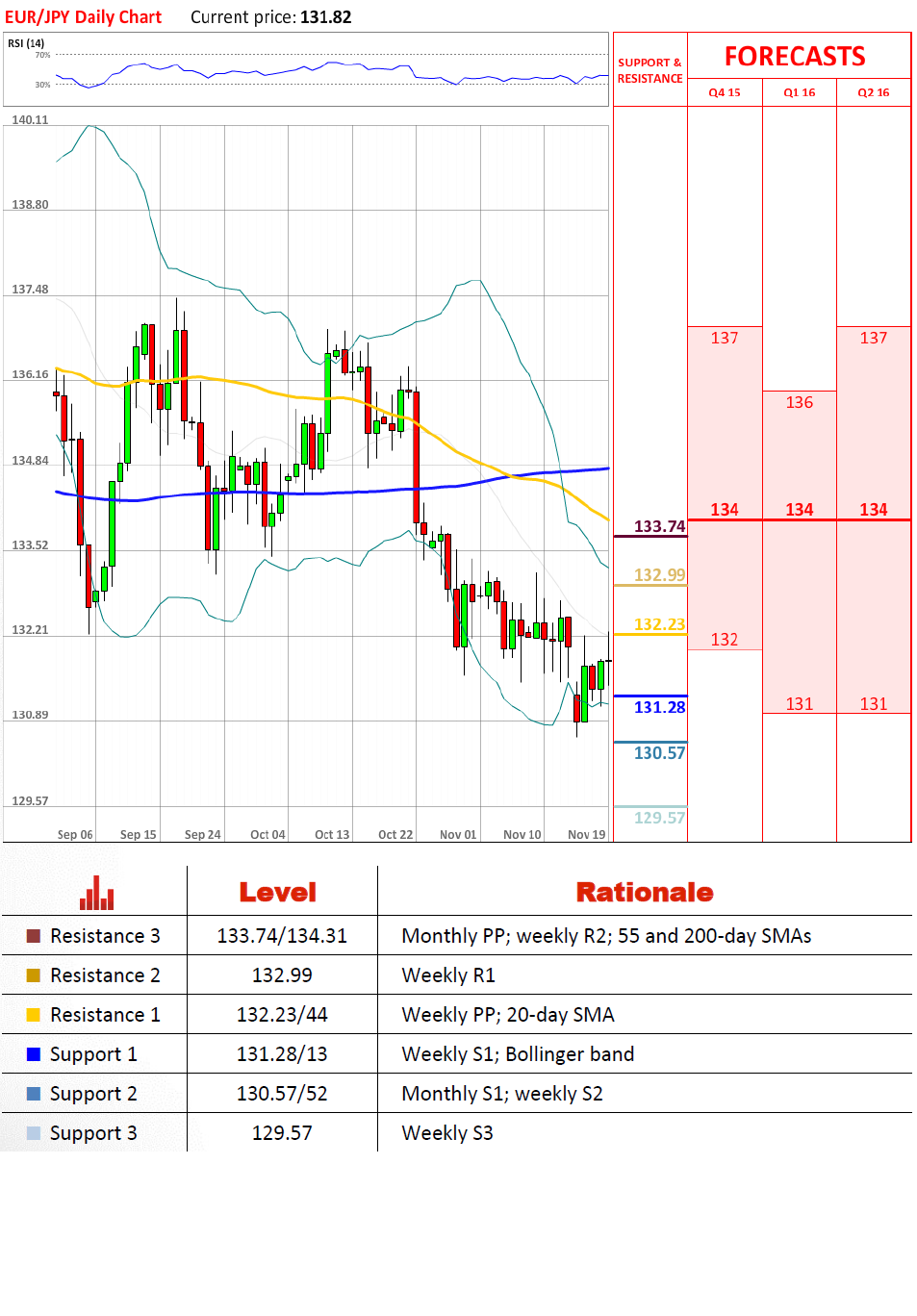Select the Resistance 3 row label

(x=105, y=936)
